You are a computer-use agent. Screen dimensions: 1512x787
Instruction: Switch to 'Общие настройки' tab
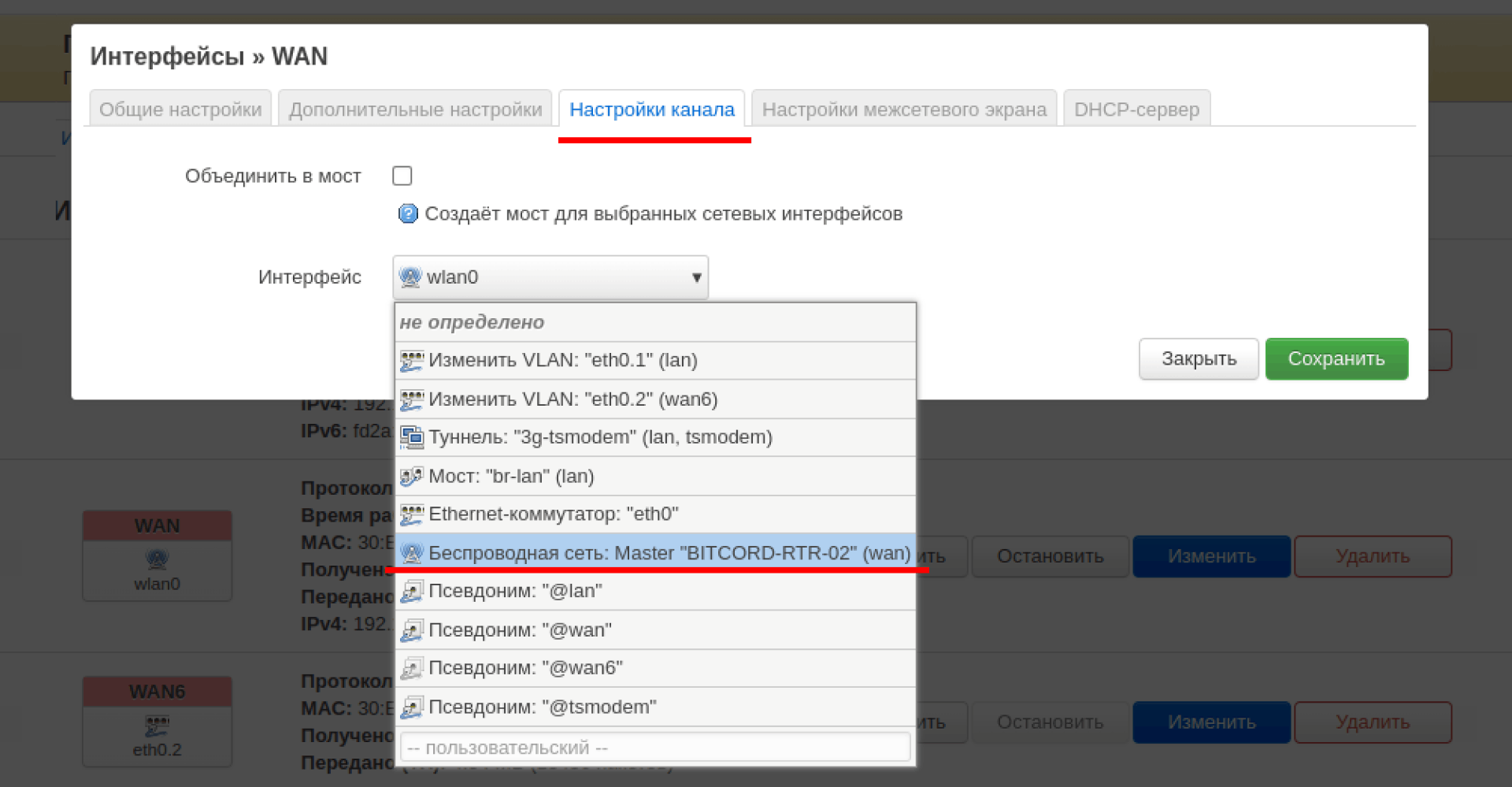(180, 110)
